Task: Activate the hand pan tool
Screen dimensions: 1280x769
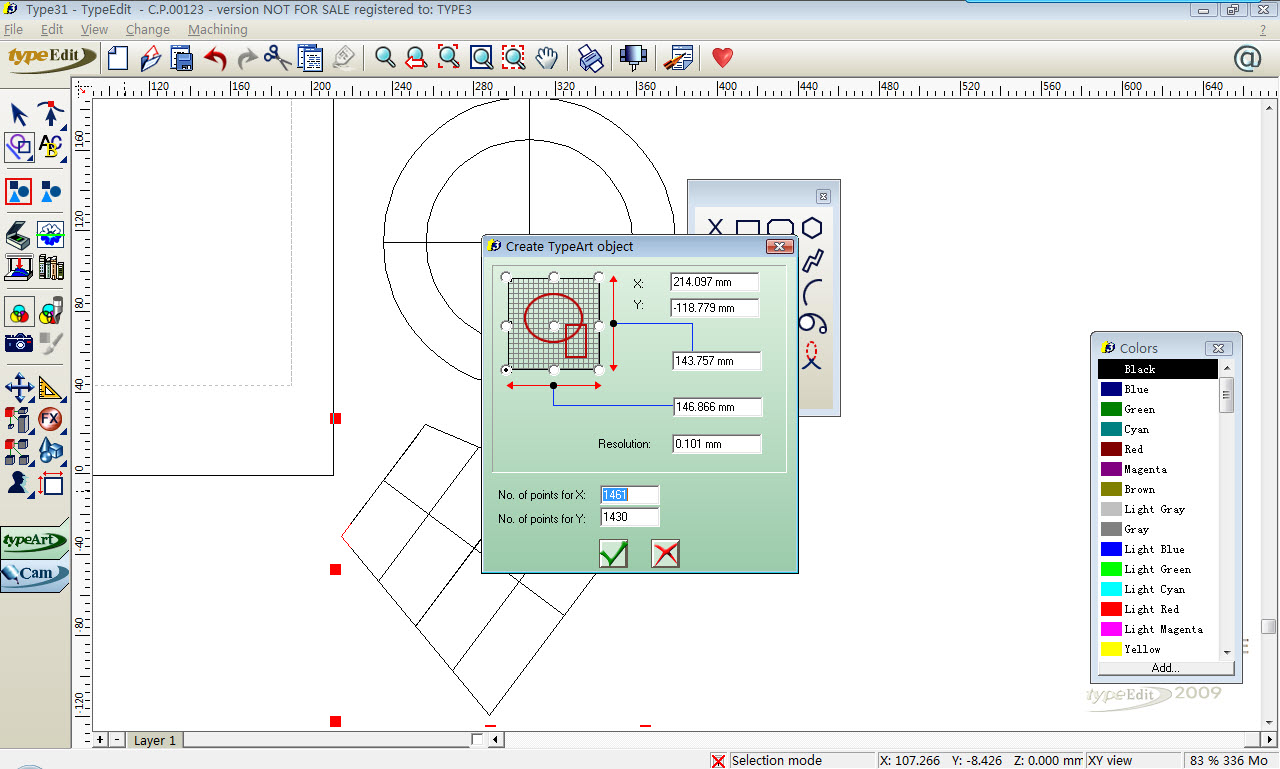Action: (546, 58)
